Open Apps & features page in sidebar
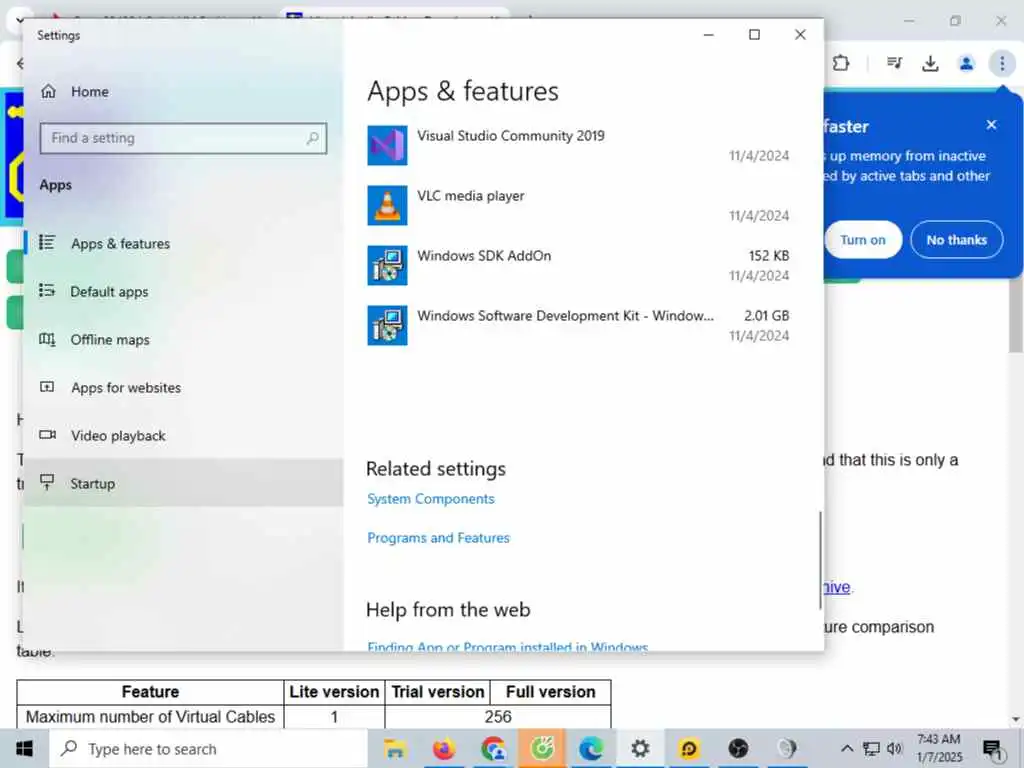Viewport: 1024px width, 768px height. pos(184,244)
